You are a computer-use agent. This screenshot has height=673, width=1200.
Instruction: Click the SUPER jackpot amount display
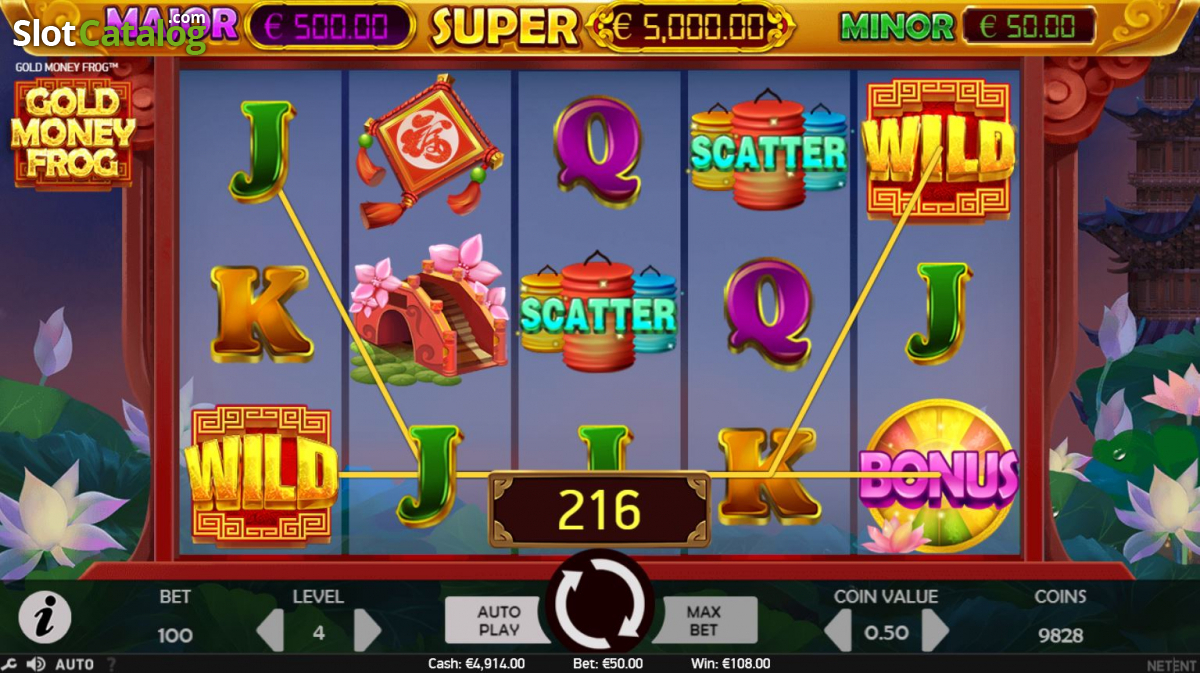(691, 27)
